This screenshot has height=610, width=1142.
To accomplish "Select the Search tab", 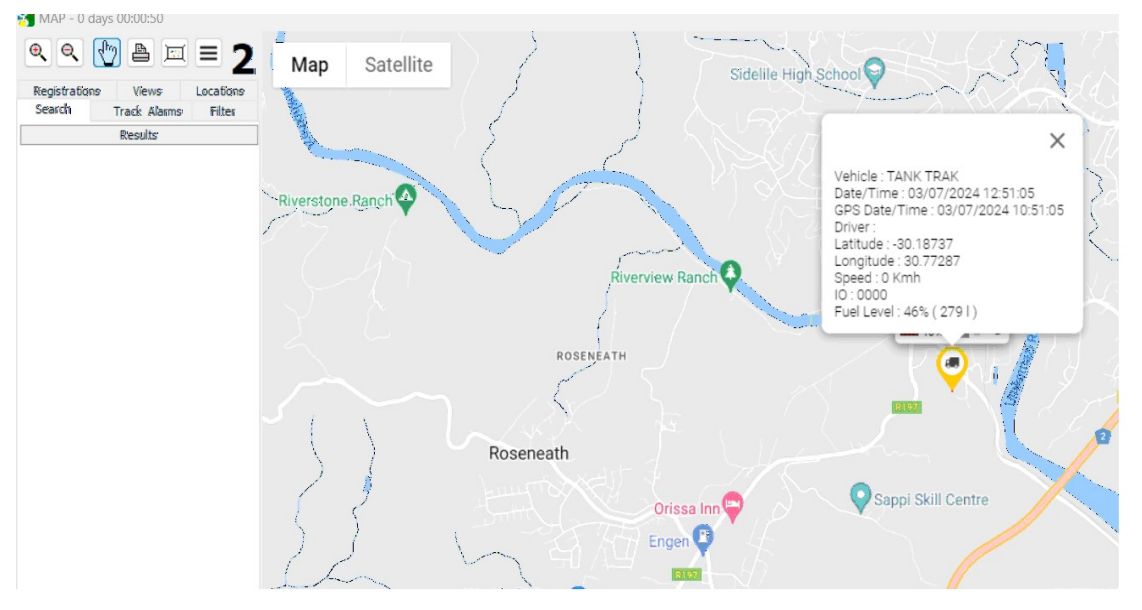I will point(53,110).
